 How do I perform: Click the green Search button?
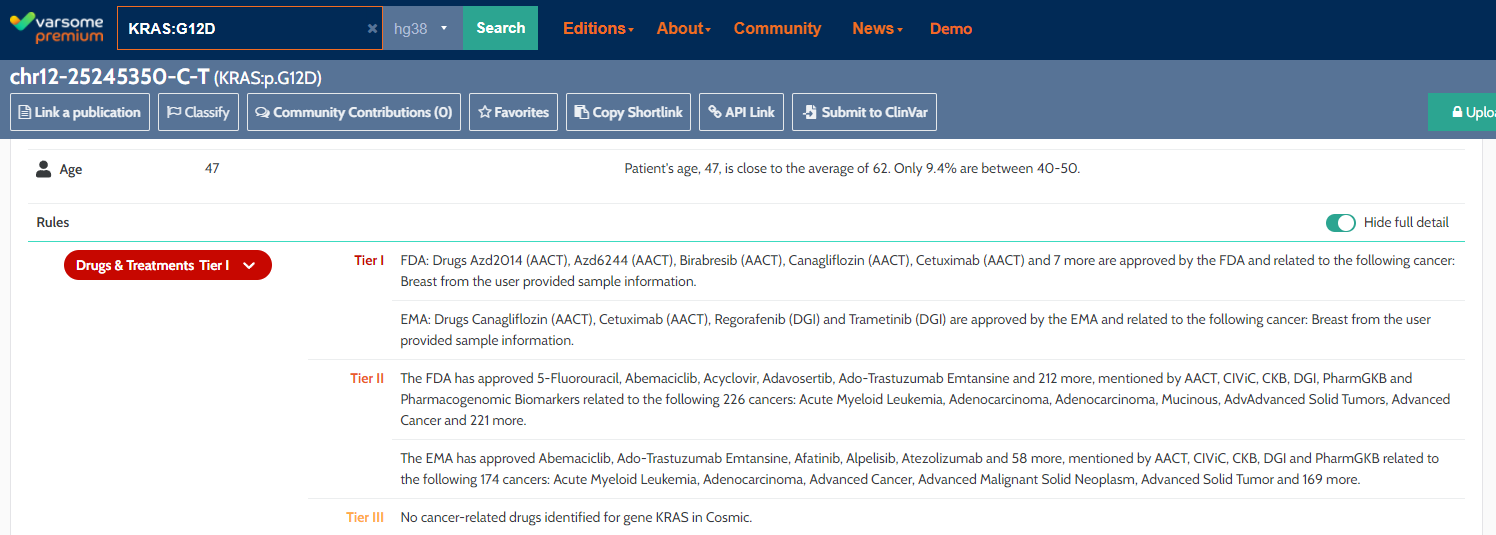coord(500,28)
